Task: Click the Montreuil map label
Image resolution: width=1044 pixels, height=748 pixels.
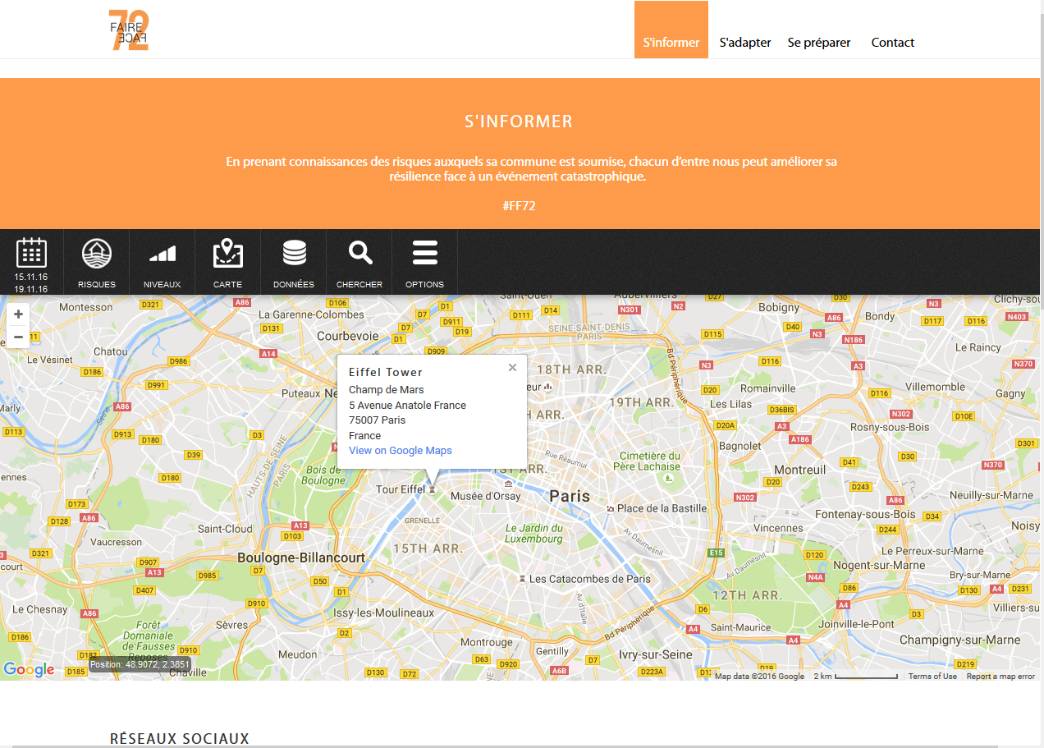Action: (x=800, y=470)
